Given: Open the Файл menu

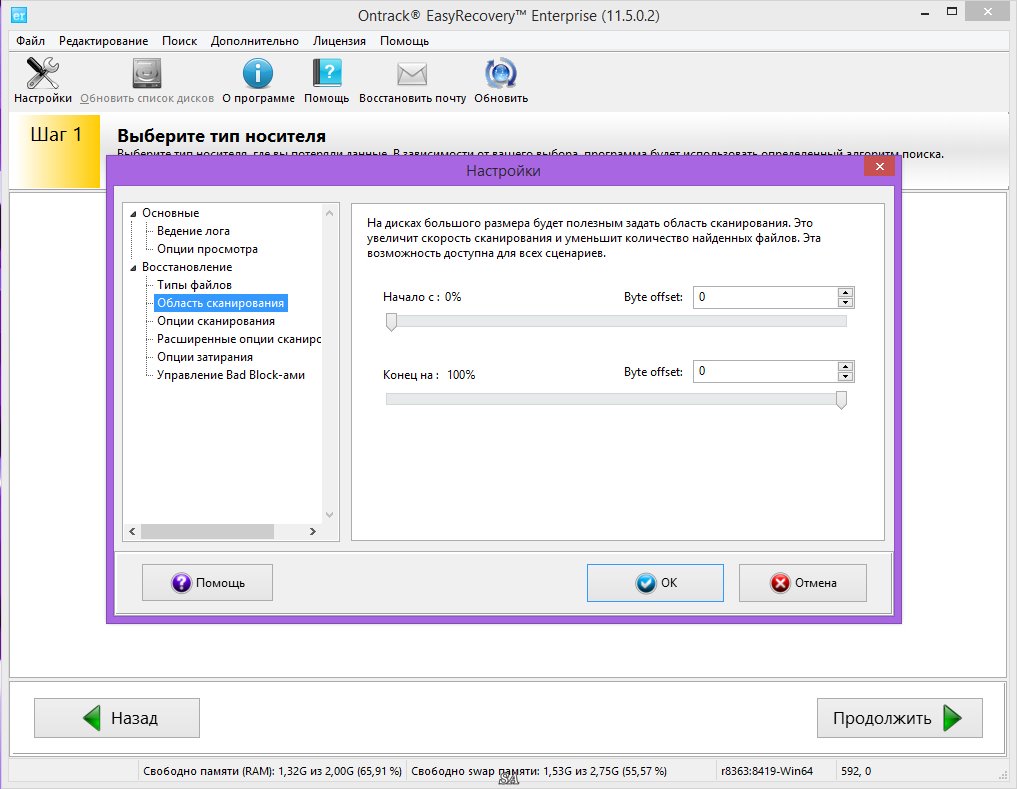Looking at the screenshot, I should tap(30, 41).
